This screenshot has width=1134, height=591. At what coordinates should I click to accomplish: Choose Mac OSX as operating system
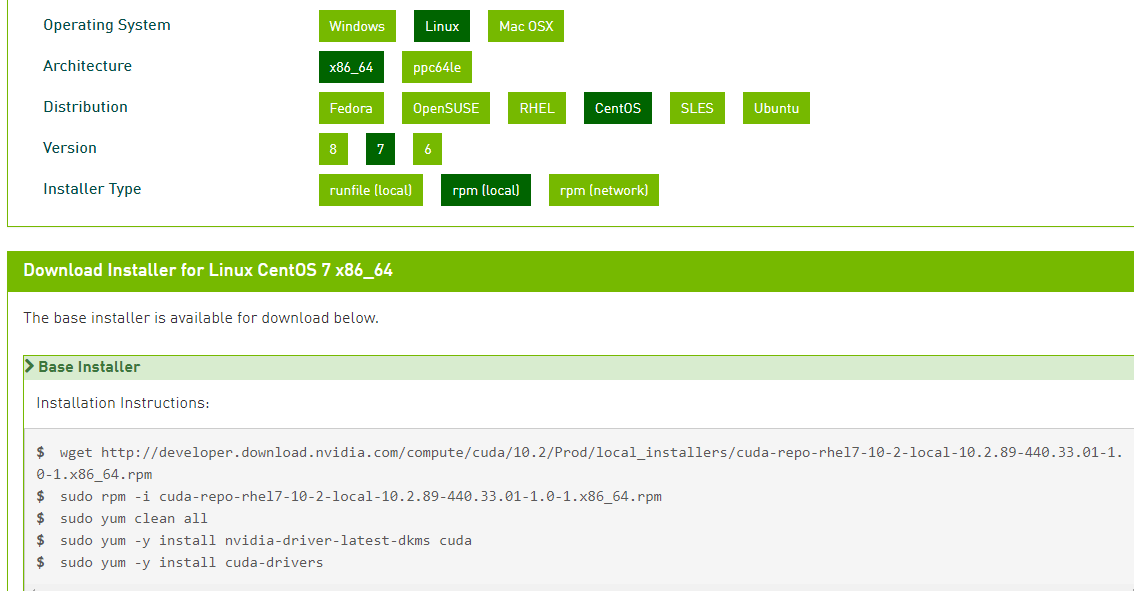click(x=526, y=26)
